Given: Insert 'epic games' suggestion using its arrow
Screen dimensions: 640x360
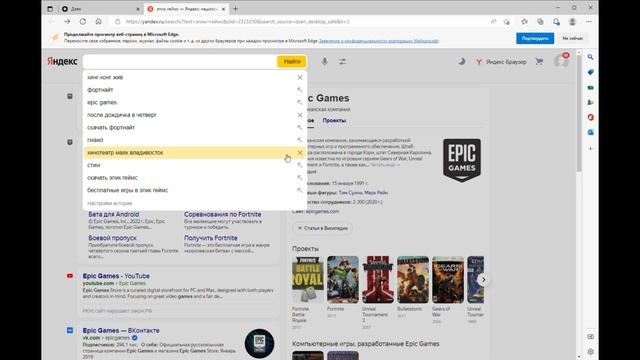Looking at the screenshot, I should [x=300, y=102].
